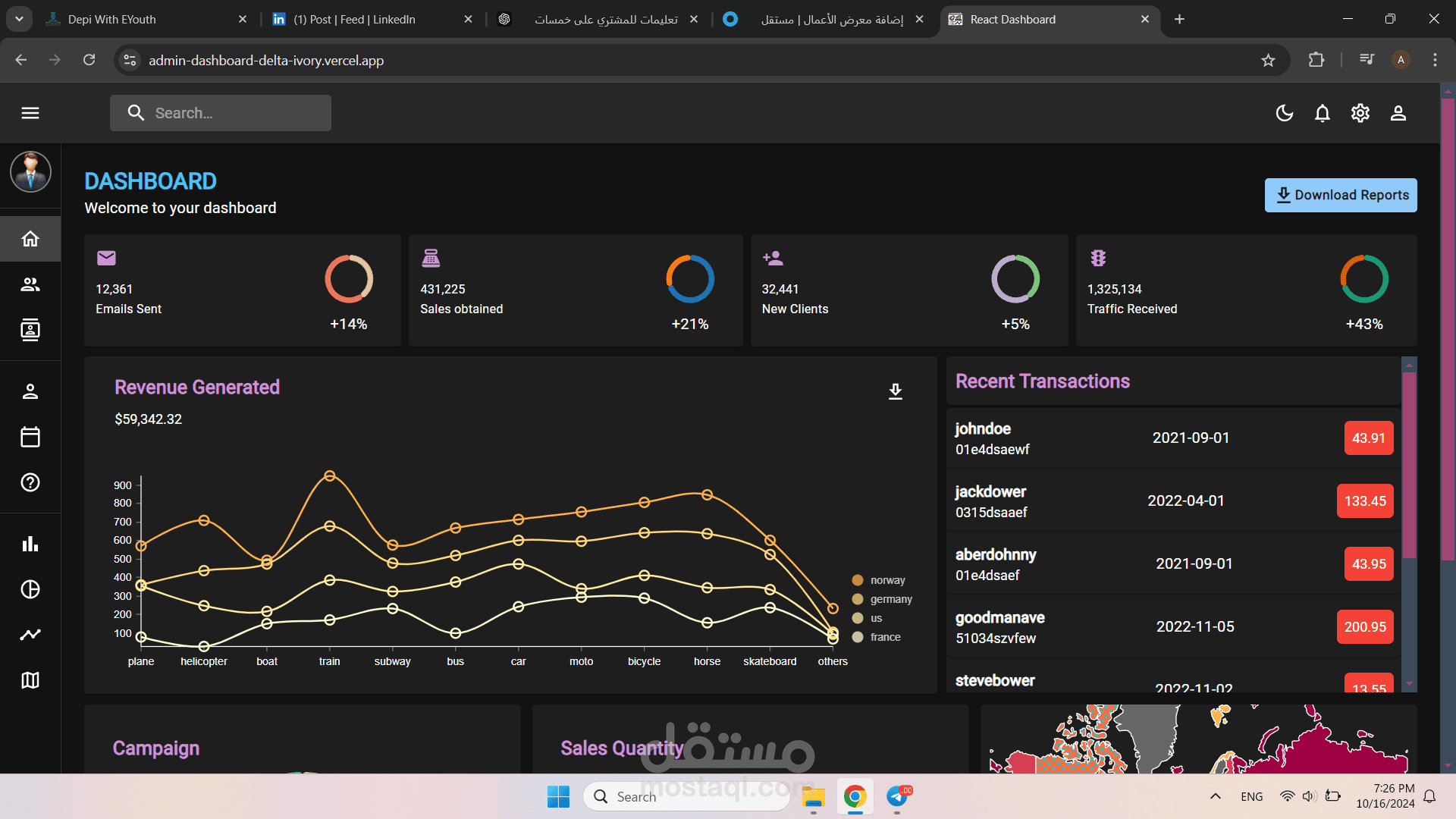Open notifications bell
This screenshot has height=819, width=1456.
tap(1323, 113)
